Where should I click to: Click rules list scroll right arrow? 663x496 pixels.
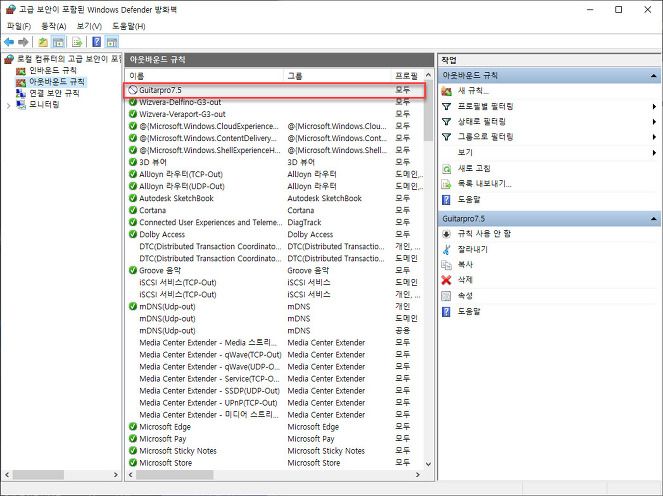[418, 475]
